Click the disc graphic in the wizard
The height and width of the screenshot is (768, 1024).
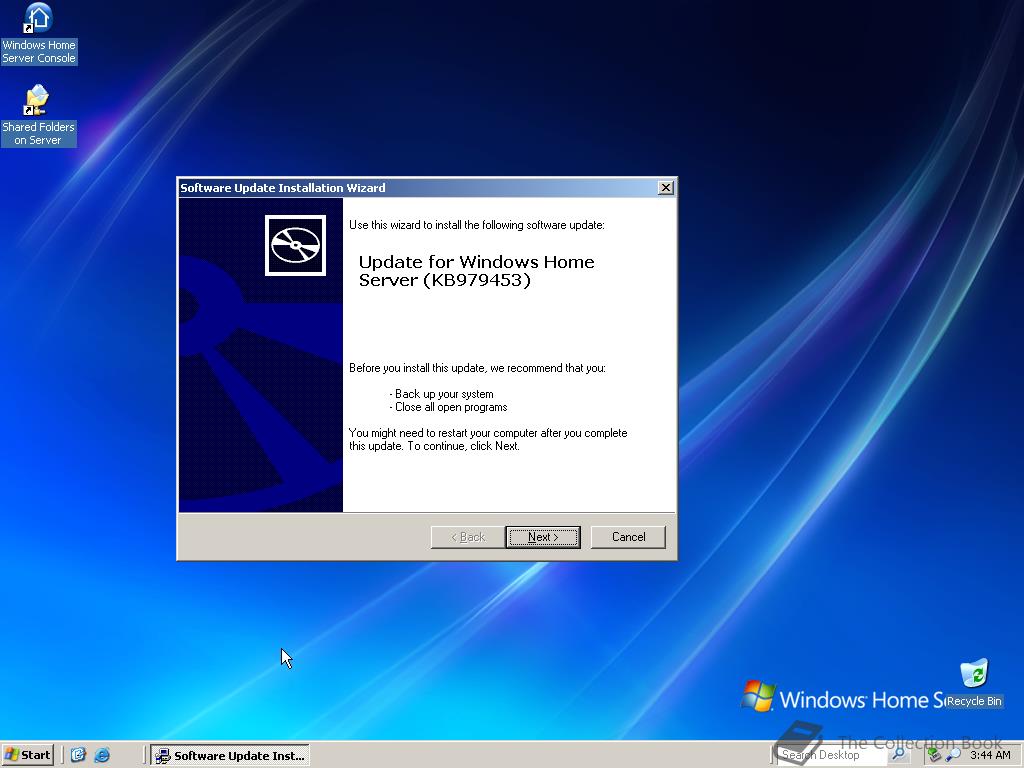(295, 244)
